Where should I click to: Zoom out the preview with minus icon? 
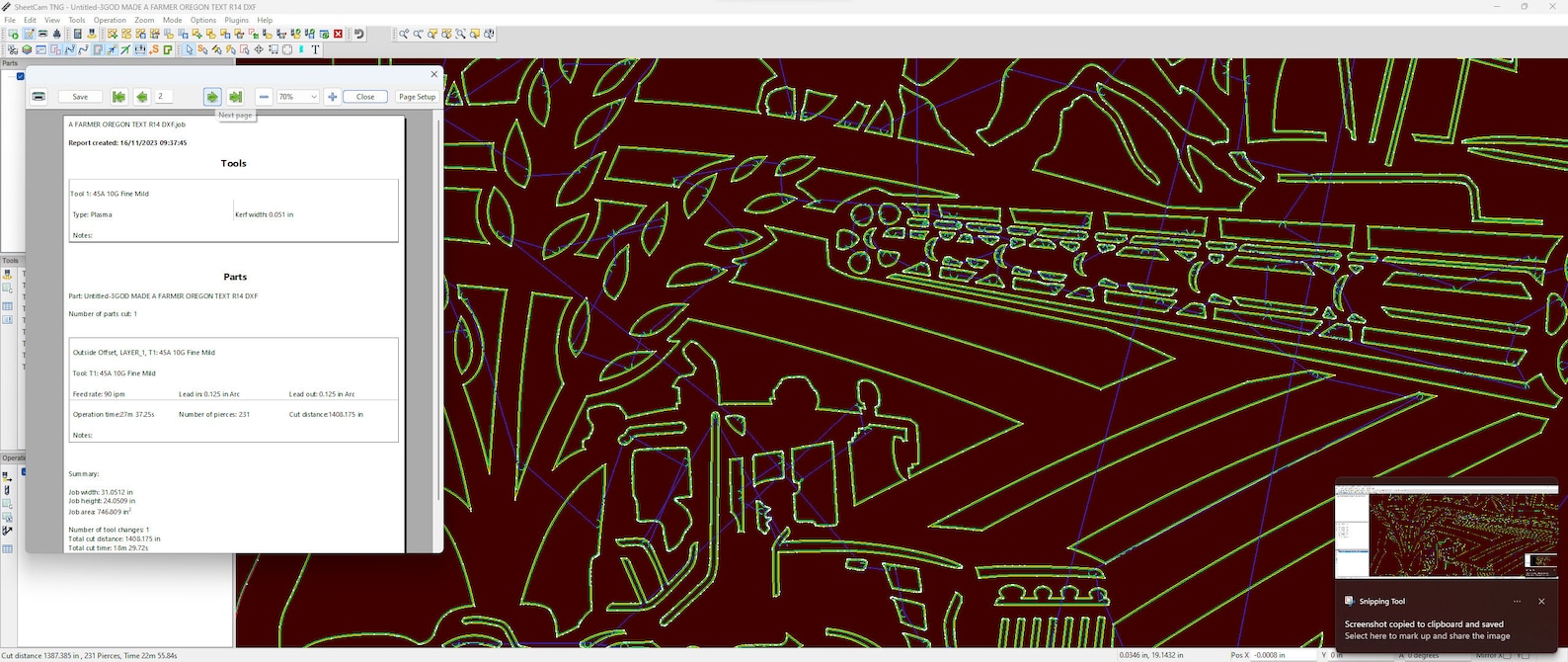point(264,97)
